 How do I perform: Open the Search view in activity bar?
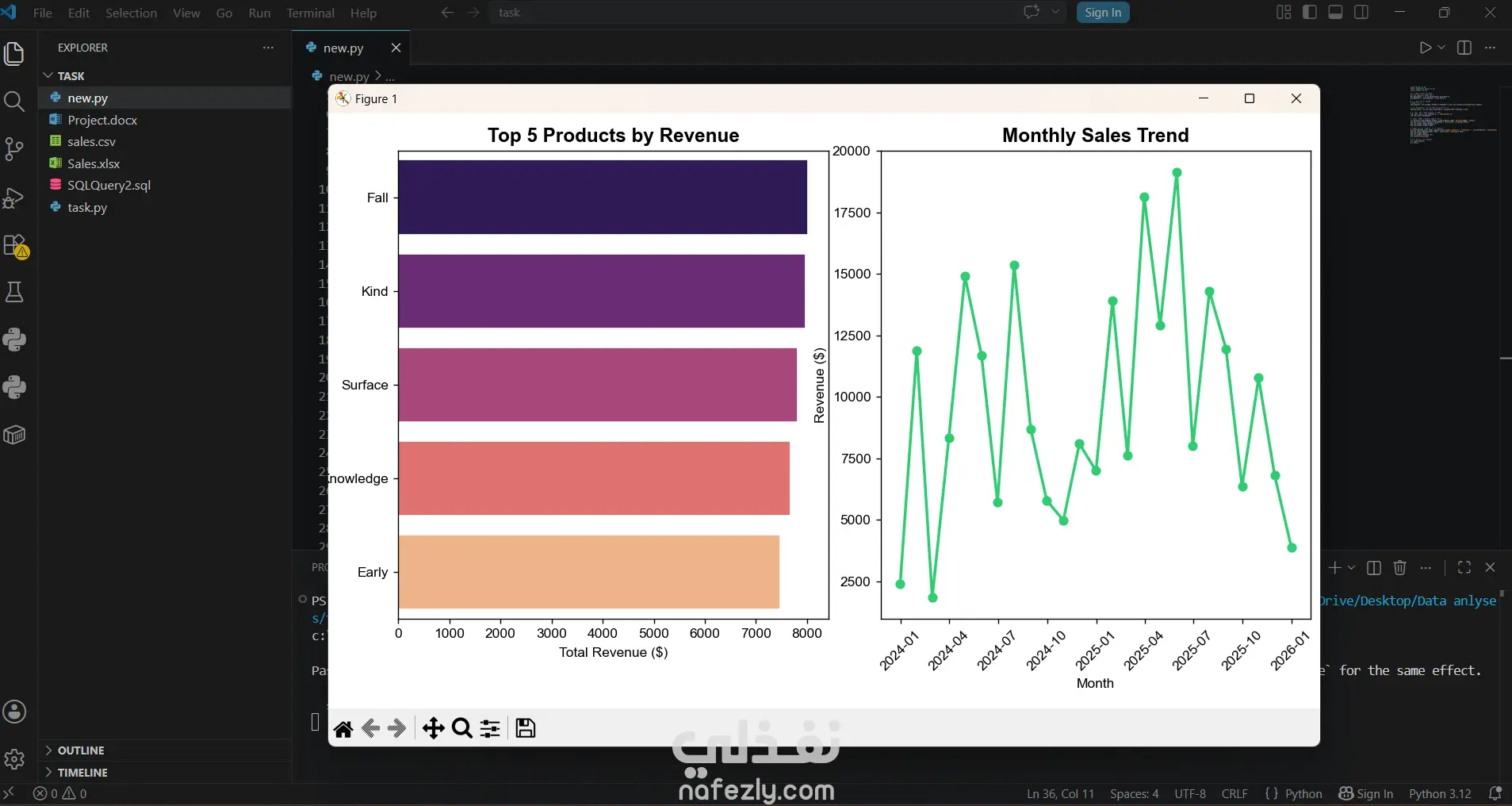(x=14, y=101)
